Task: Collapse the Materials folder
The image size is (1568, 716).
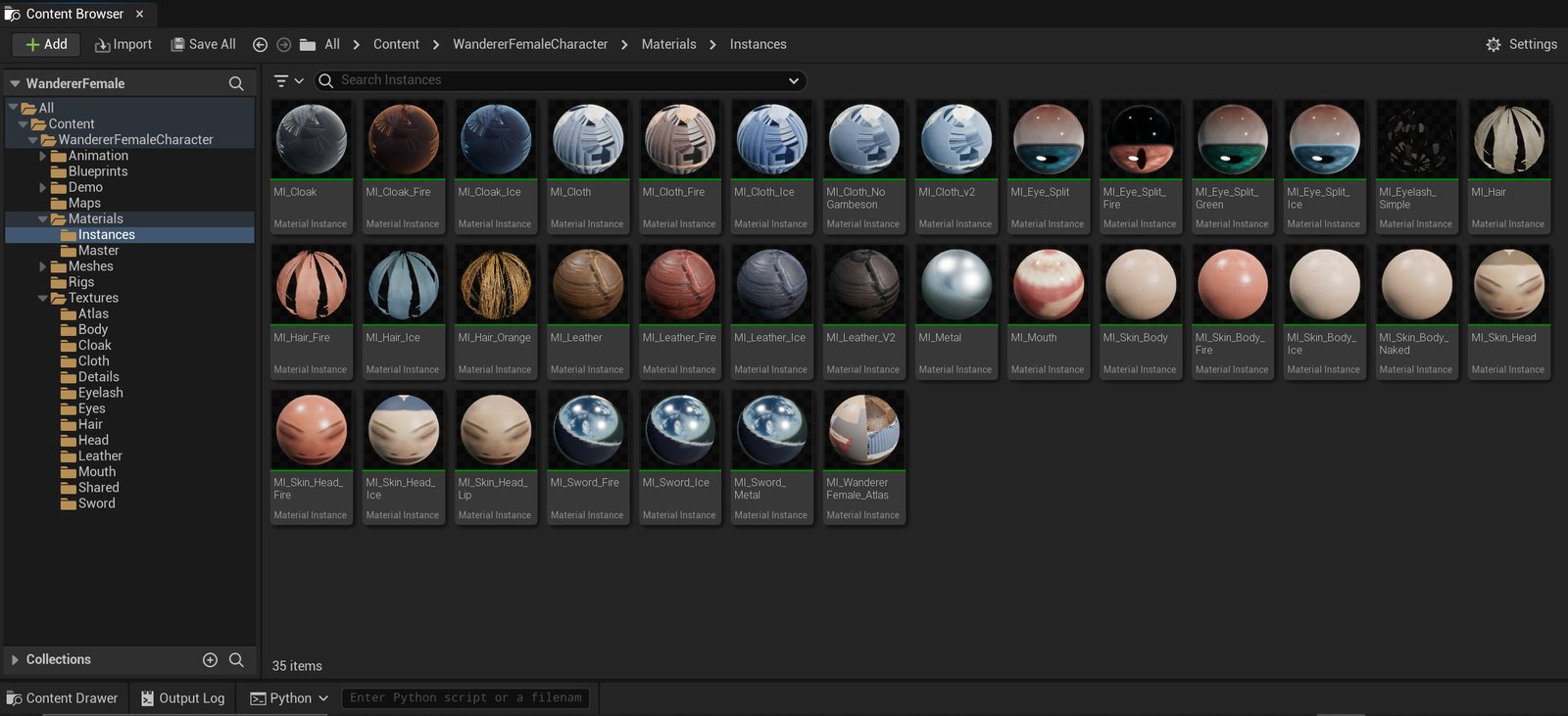Action: click(43, 218)
